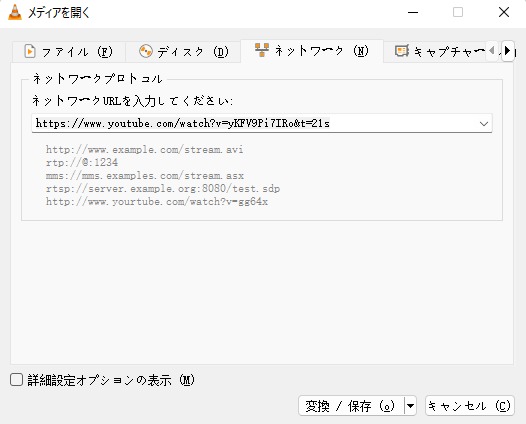526x424 pixels.
Task: Click the capture card icon on キャプチャー tab
Action: point(402,51)
